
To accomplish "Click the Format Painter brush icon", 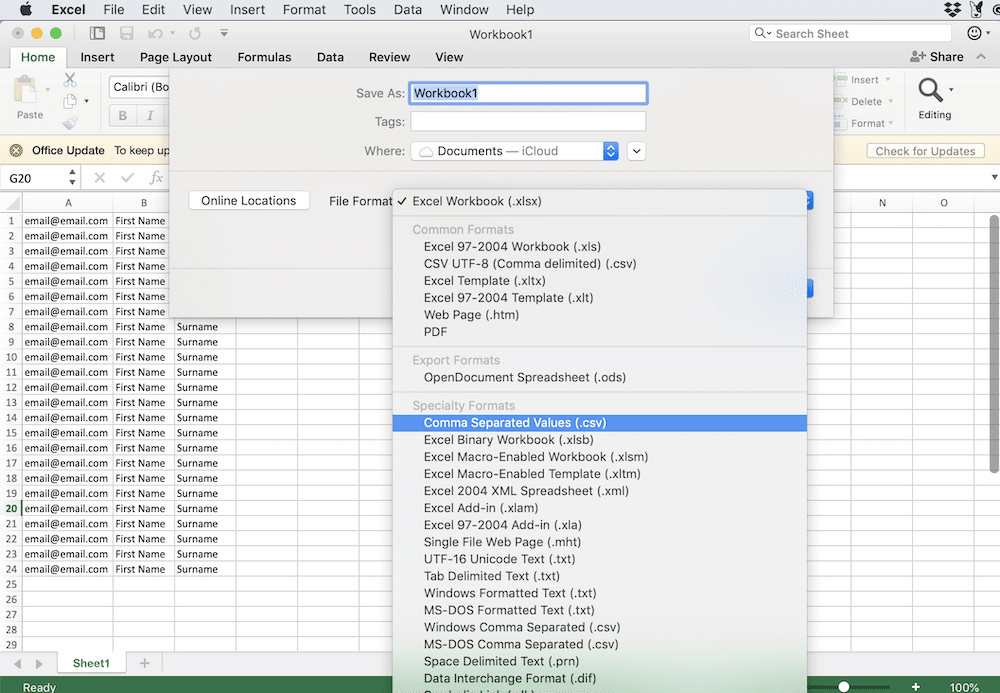I will point(70,122).
